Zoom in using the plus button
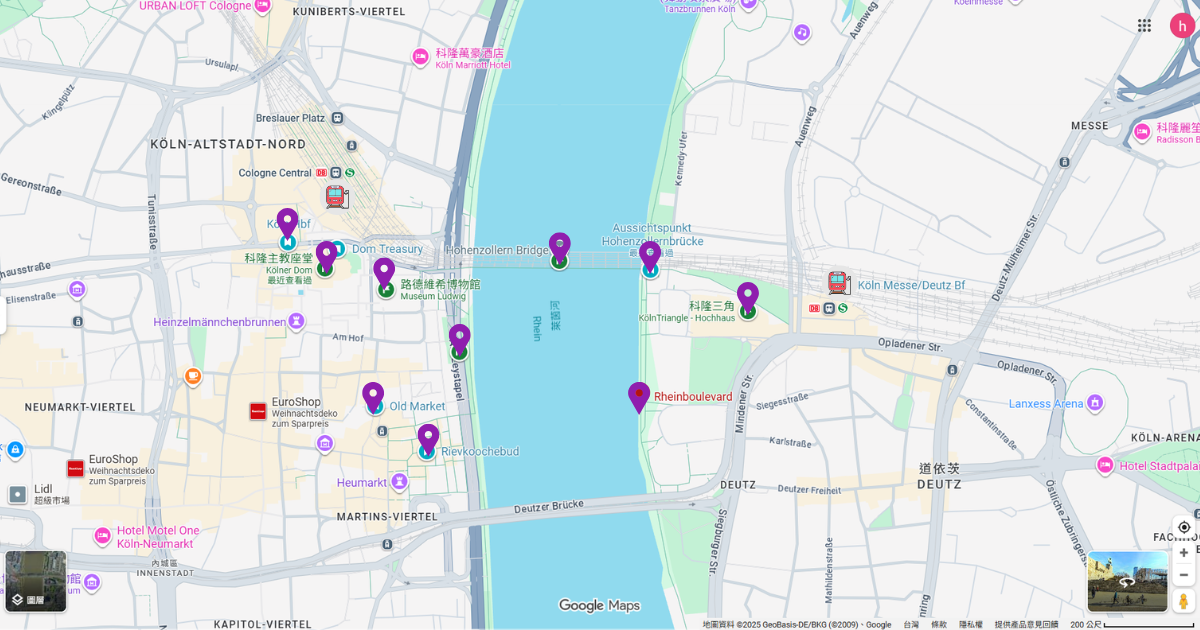Viewport: 1200px width, 630px height. [x=1185, y=552]
